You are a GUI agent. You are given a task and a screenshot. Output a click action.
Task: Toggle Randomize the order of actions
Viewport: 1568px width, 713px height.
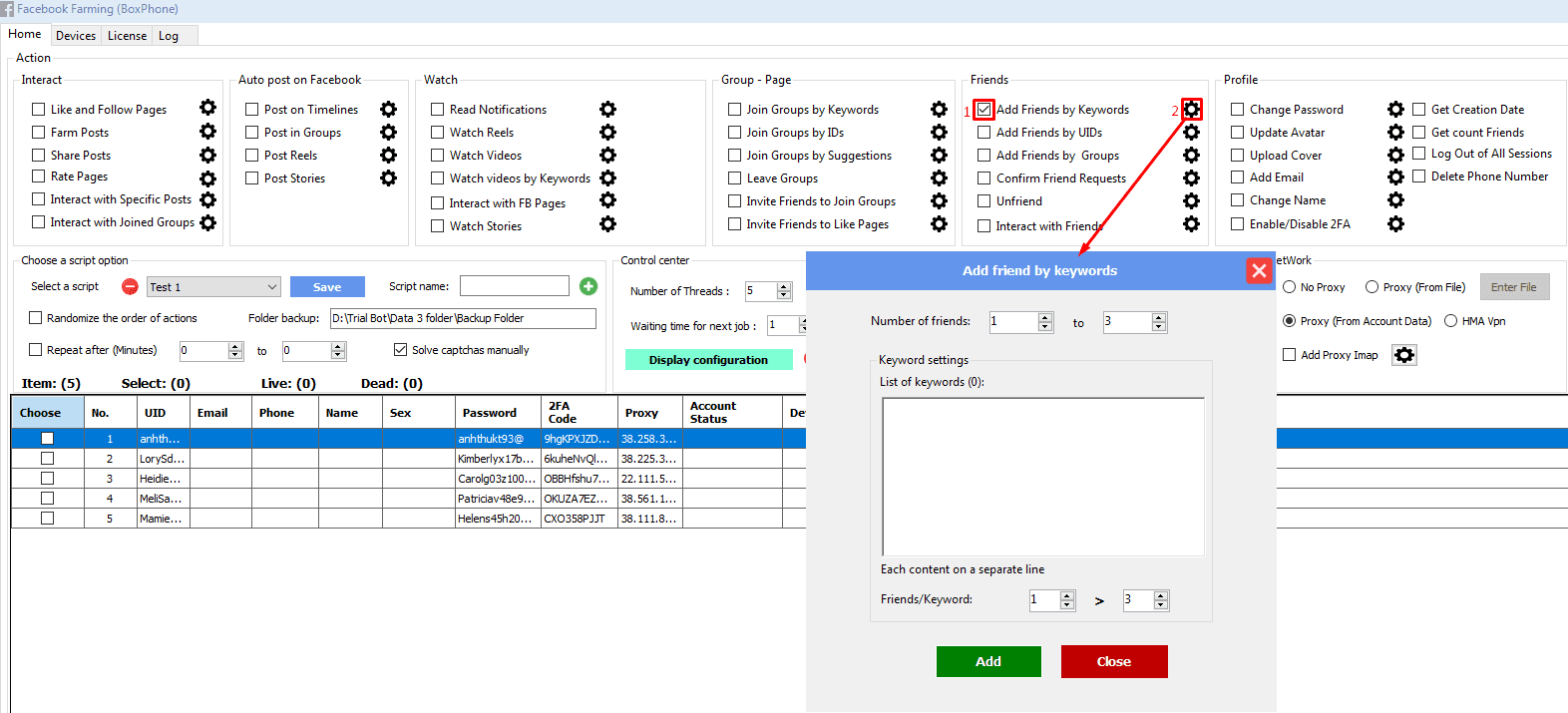click(x=36, y=318)
